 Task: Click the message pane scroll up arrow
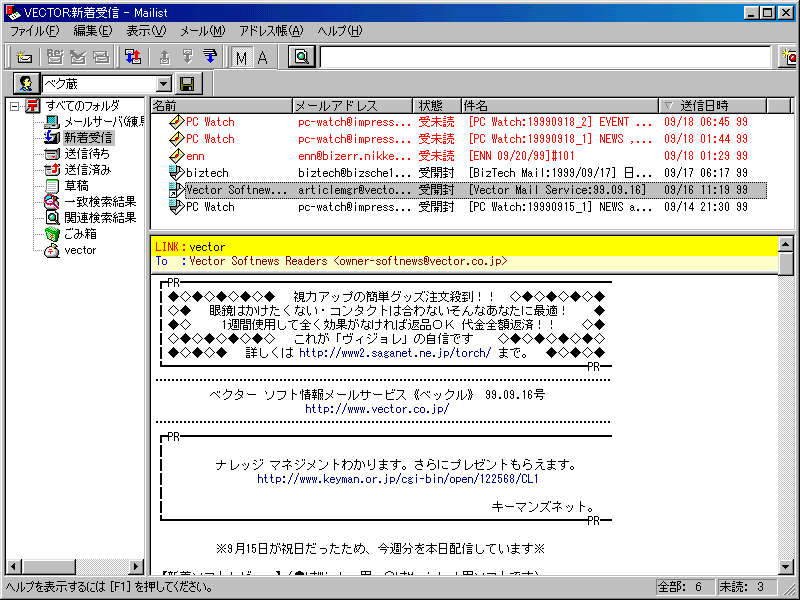(786, 245)
